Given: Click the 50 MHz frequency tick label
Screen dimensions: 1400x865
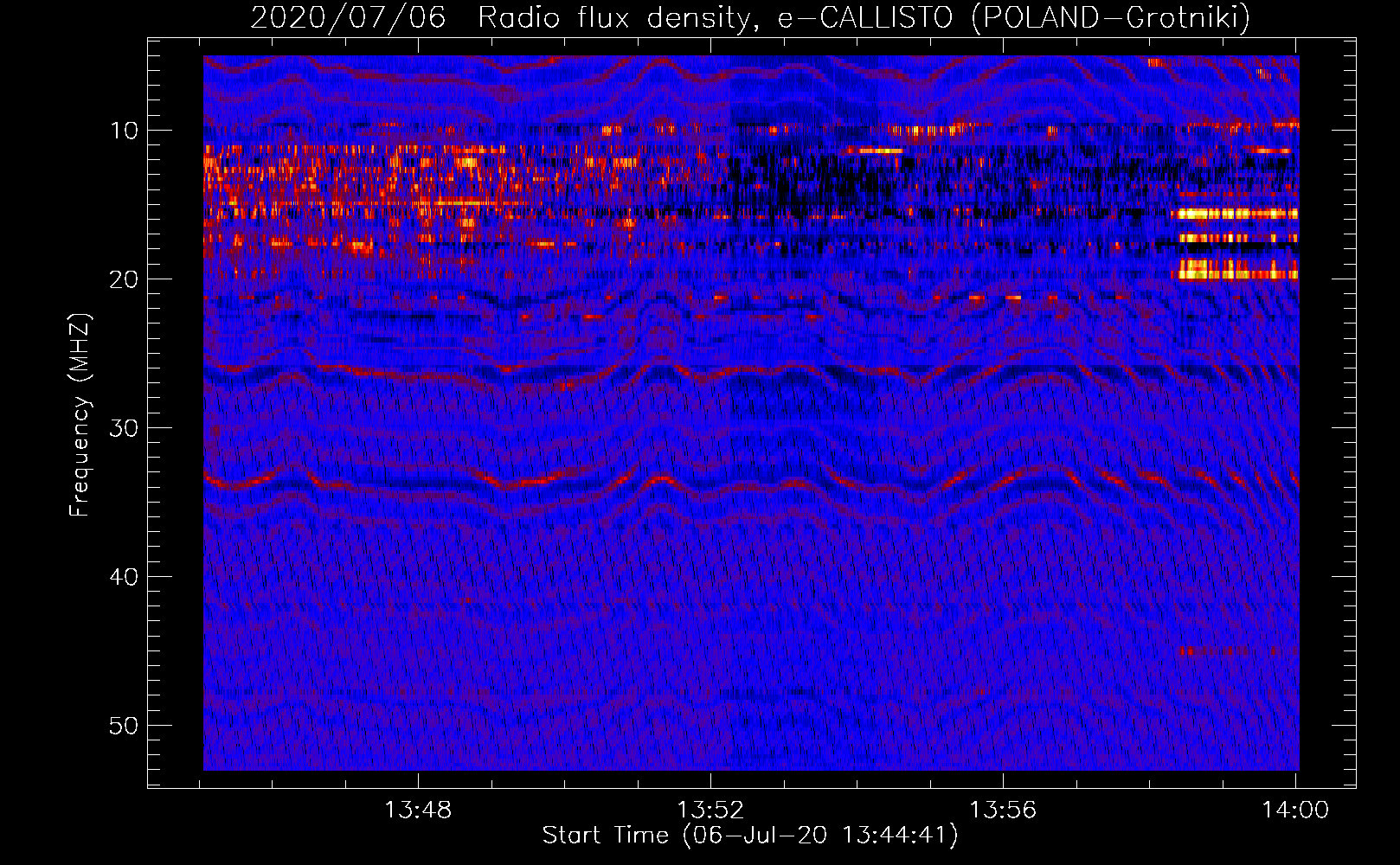Looking at the screenshot, I should click(x=125, y=726).
